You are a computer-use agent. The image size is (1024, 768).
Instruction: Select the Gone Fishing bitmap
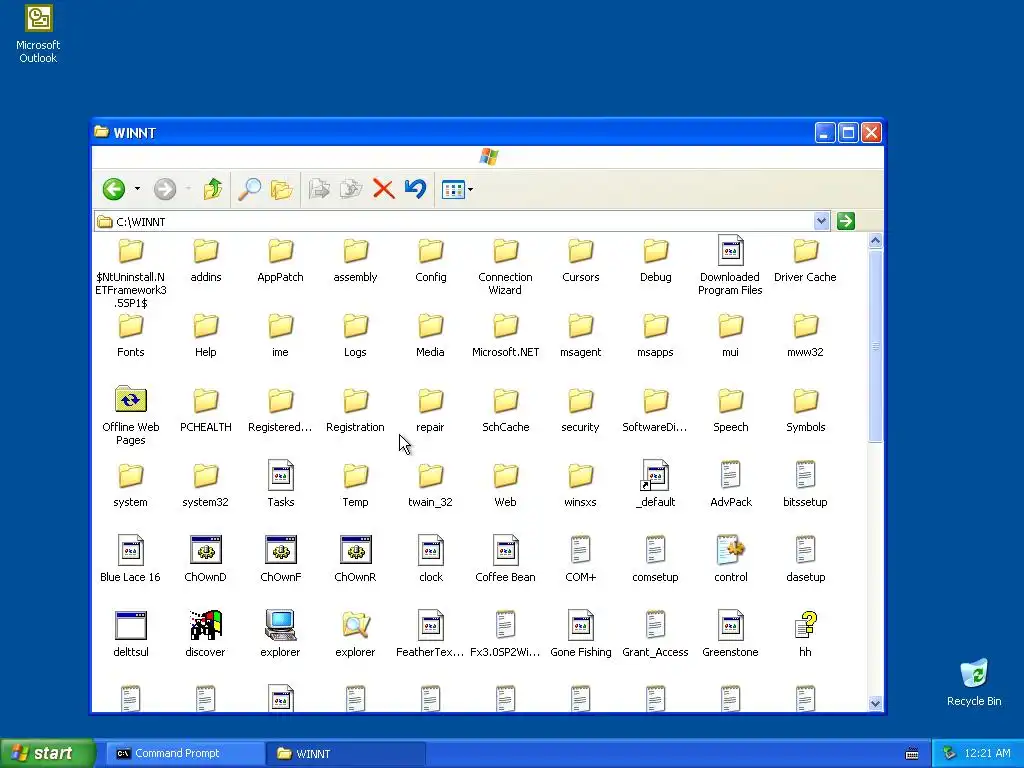(581, 635)
